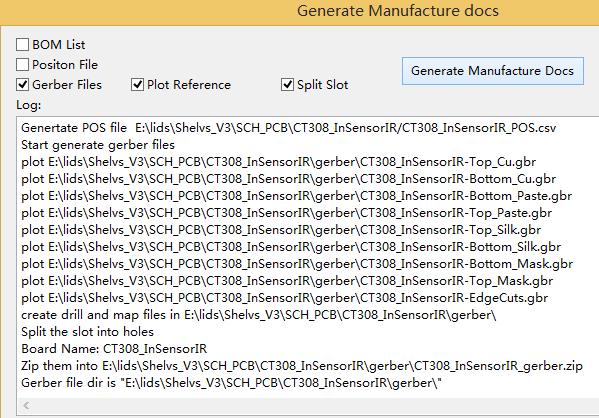Click the 'Split the slot into holes' line

pyautogui.click(x=87, y=332)
